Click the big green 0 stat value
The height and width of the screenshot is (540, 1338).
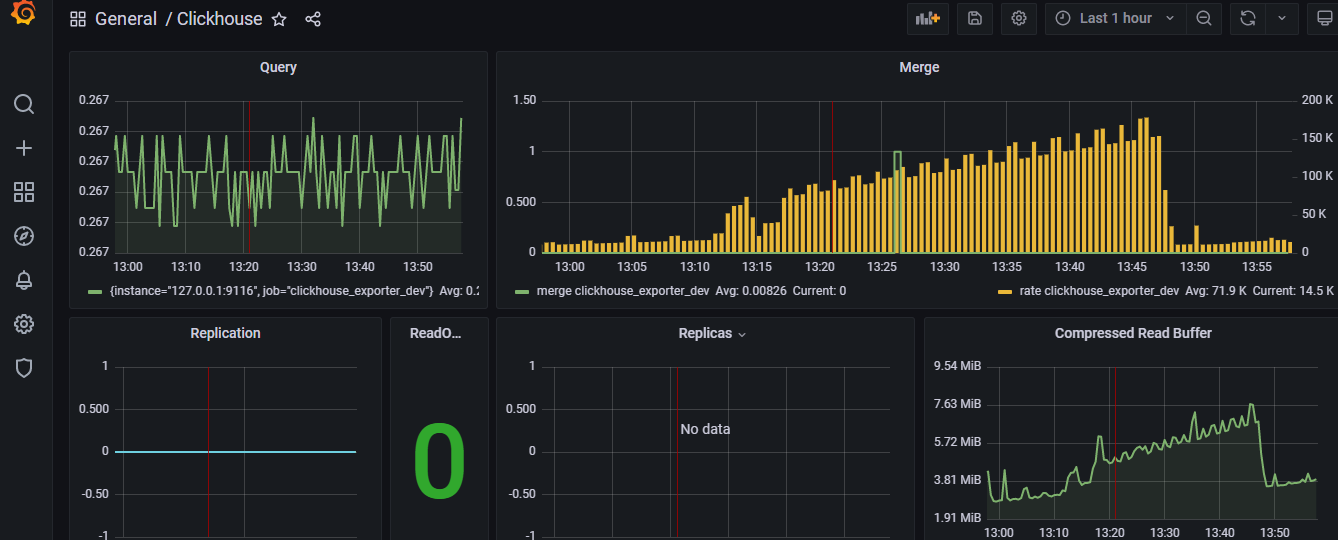439,462
